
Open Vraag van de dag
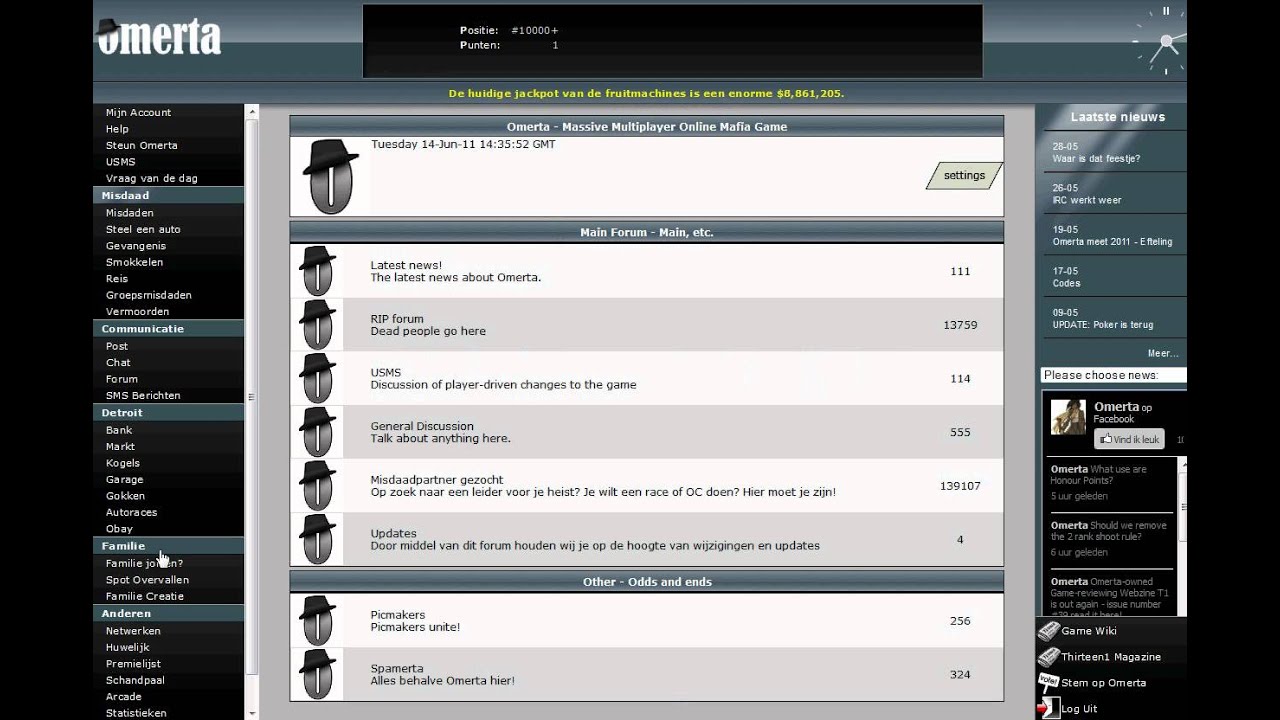(151, 178)
